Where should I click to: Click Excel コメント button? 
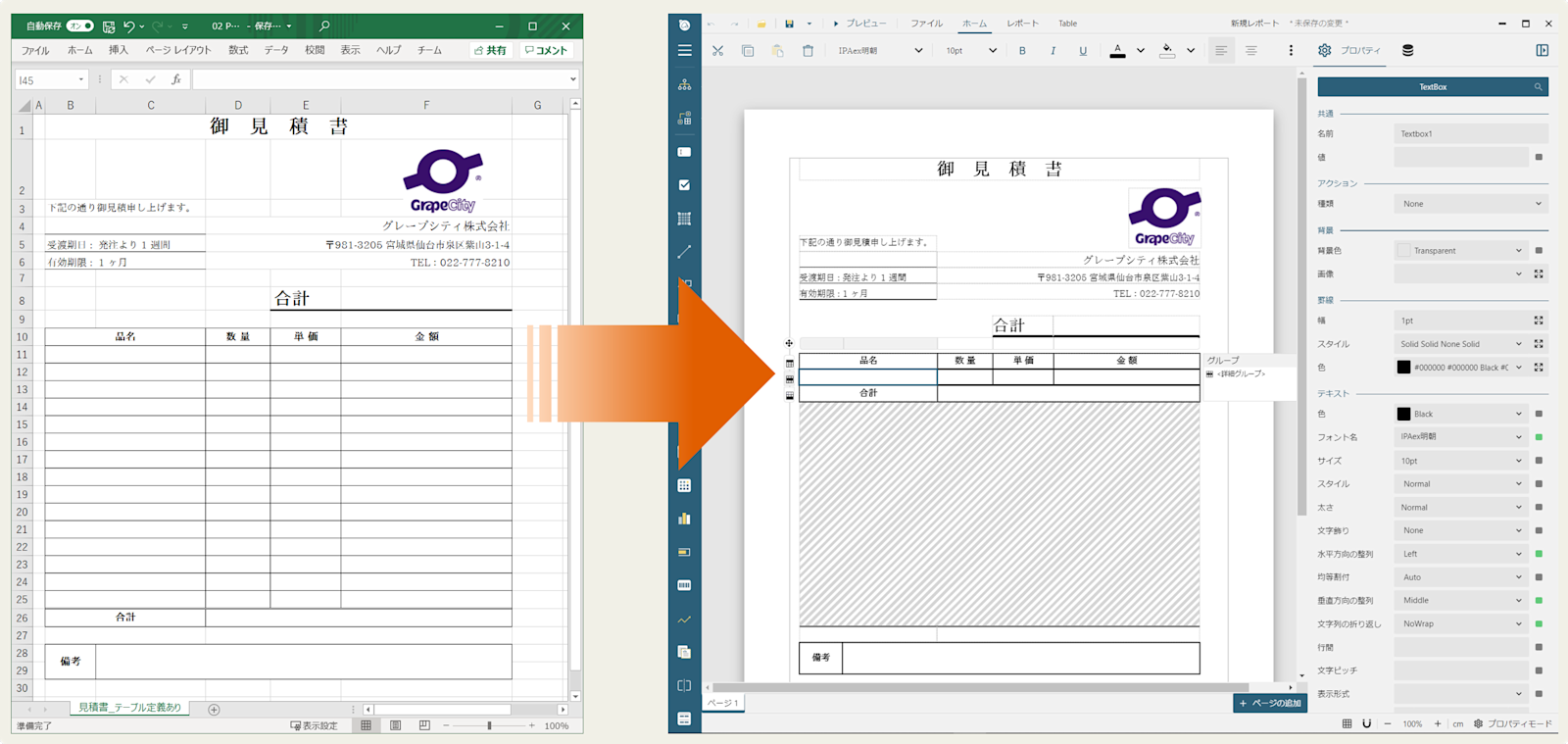click(546, 50)
